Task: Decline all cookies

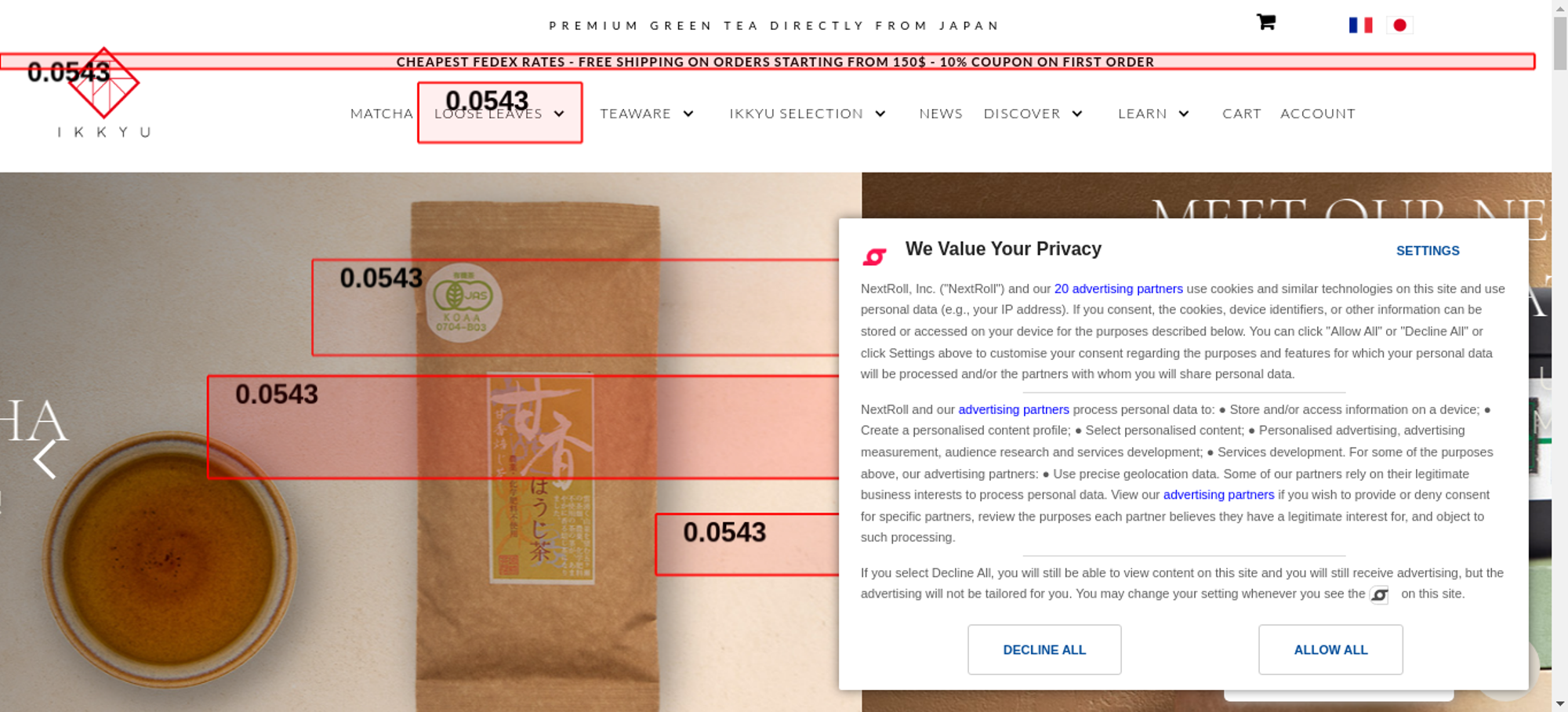Action: (1044, 649)
